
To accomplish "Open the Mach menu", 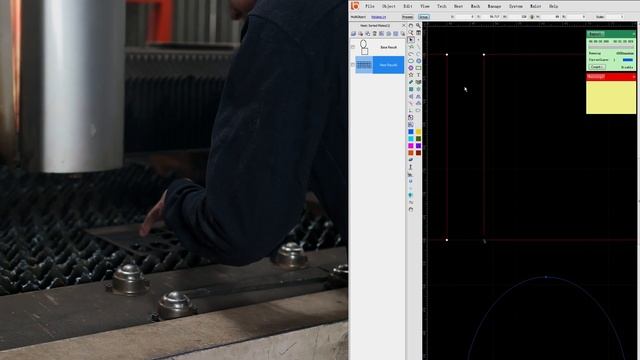I will [x=475, y=6].
